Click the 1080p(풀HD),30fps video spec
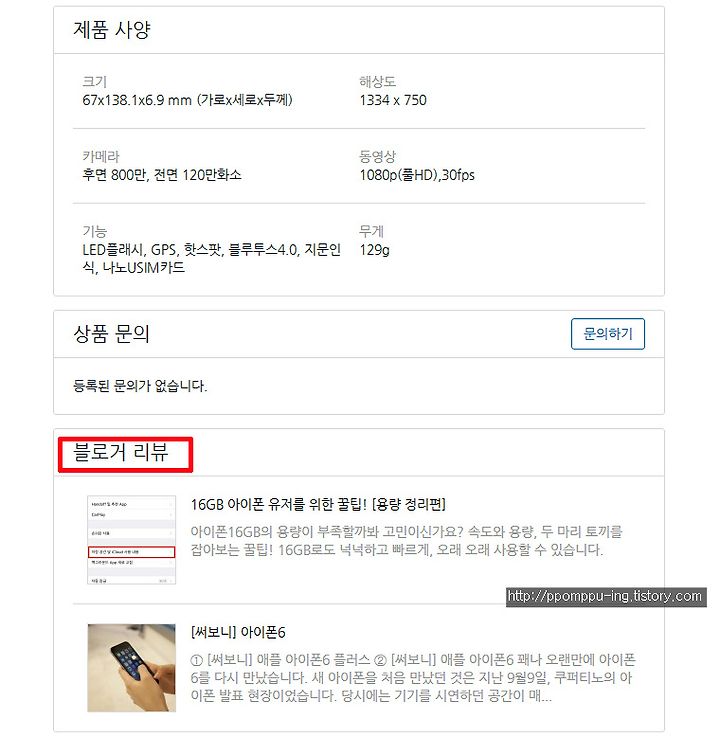Screen dimensions: 720x737 point(417,175)
